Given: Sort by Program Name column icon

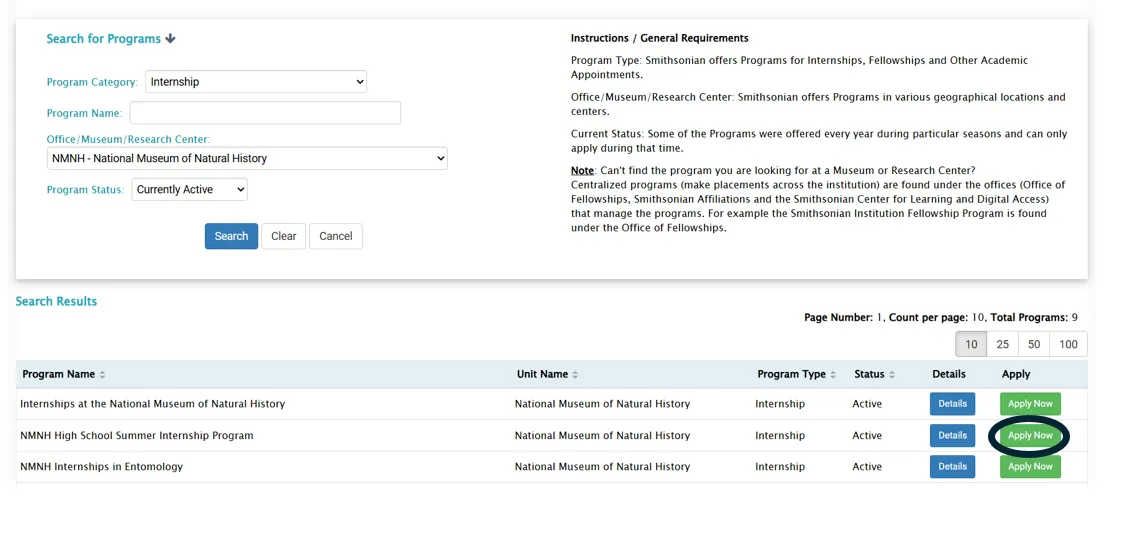Looking at the screenshot, I should [102, 375].
